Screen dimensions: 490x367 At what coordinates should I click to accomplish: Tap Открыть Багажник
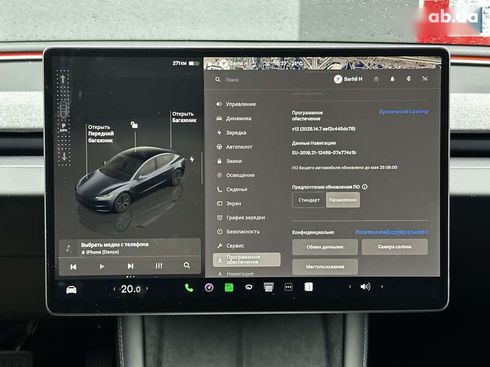point(184,117)
